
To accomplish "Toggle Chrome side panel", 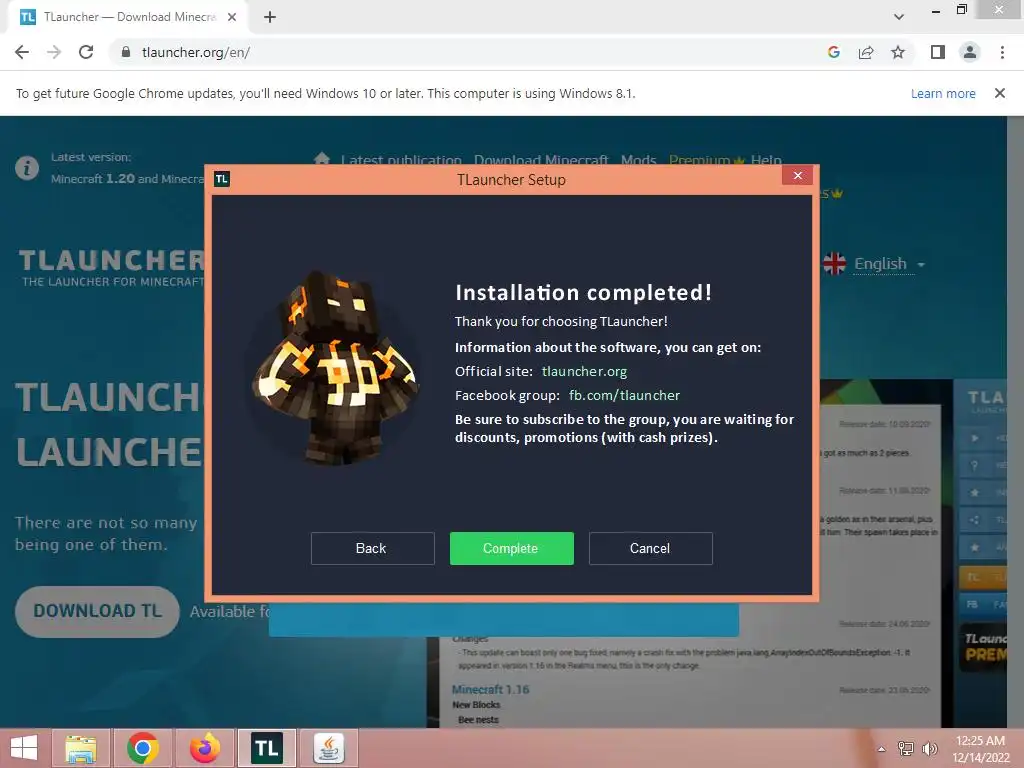I will 938,52.
